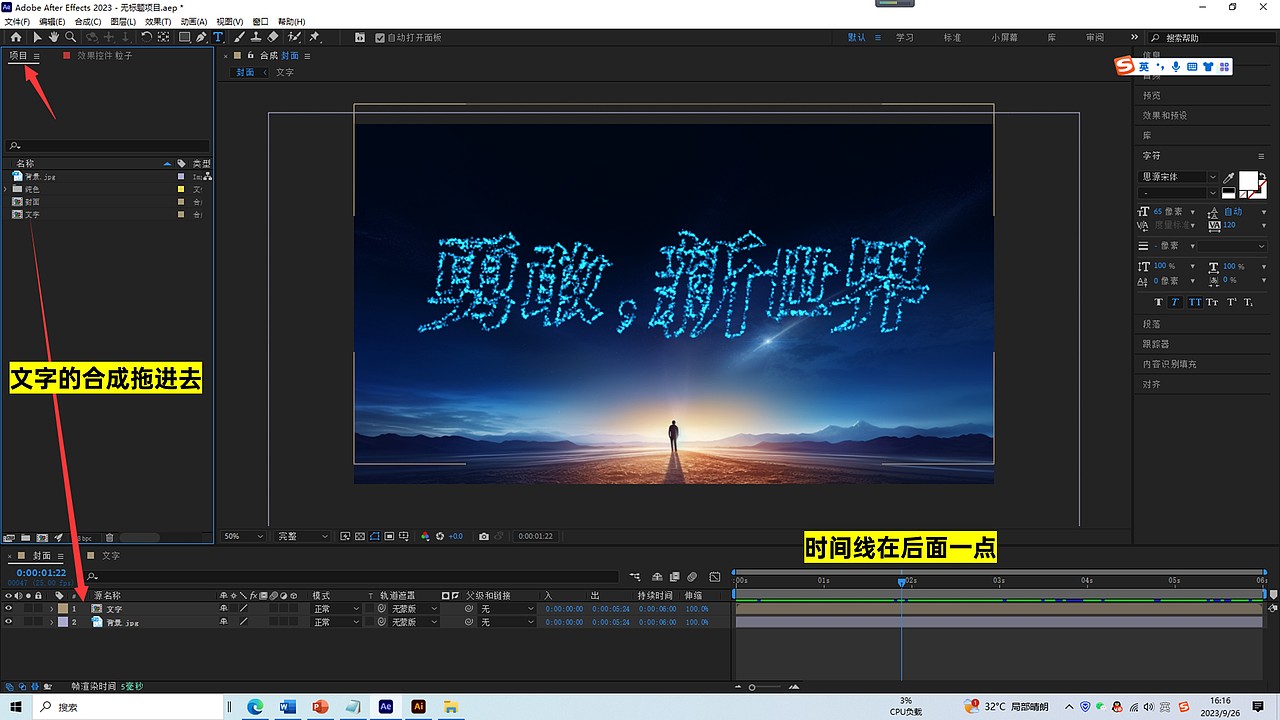The image size is (1280, 720).
Task: Enable the 自动打开面板 checkbox
Action: pyautogui.click(x=379, y=37)
